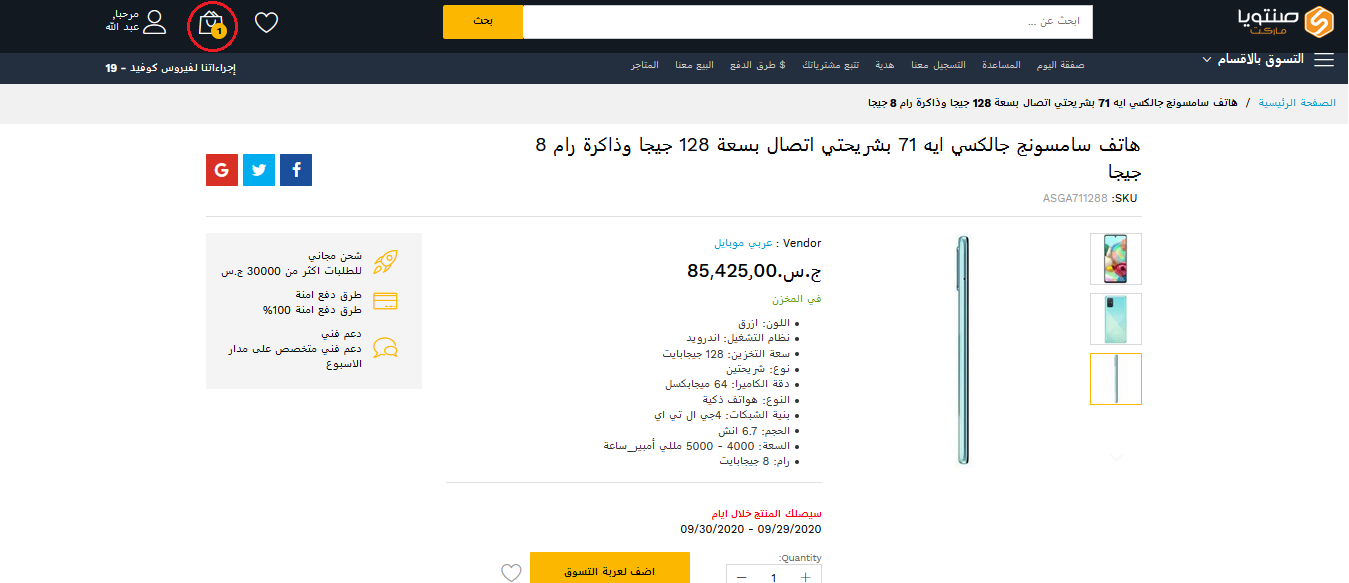The width and height of the screenshot is (1349, 583).
Task: Open تتبع مشترياتك tracking menu item
Action: 830,65
